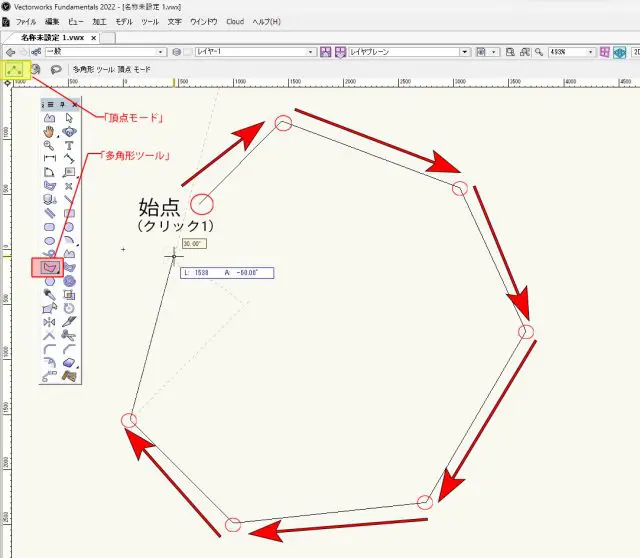Select the Pan hand tool
640x558 pixels.
[49, 131]
